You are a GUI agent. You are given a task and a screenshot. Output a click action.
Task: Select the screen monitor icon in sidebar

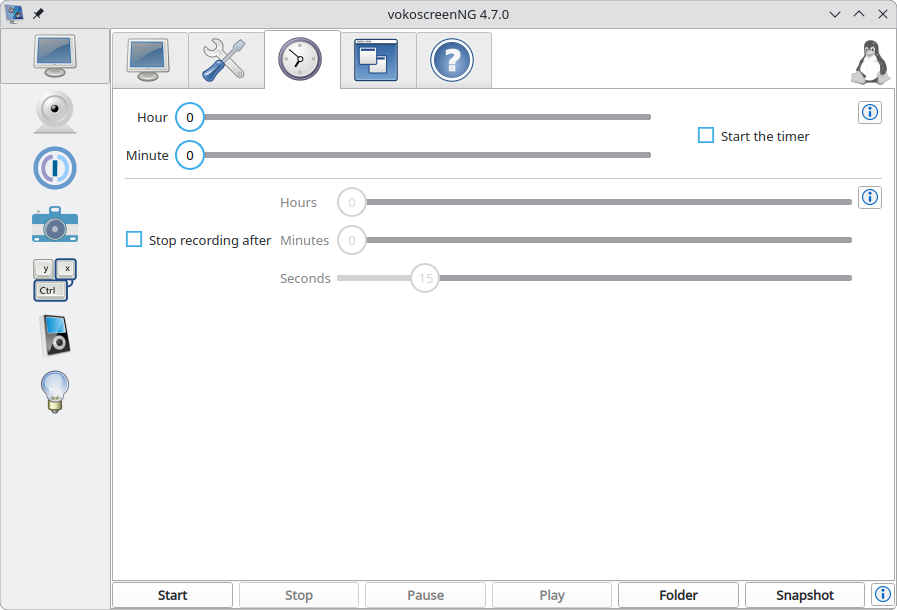point(55,56)
